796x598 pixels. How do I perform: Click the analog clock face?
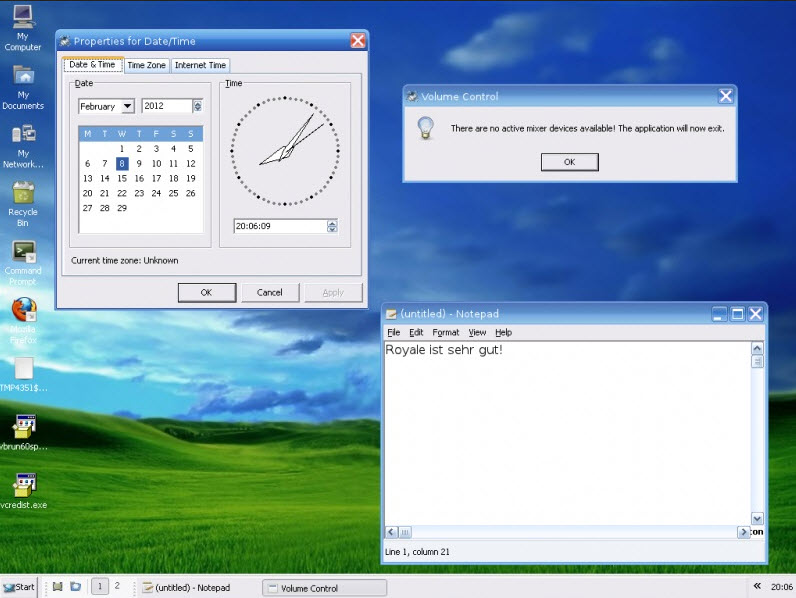pos(285,151)
